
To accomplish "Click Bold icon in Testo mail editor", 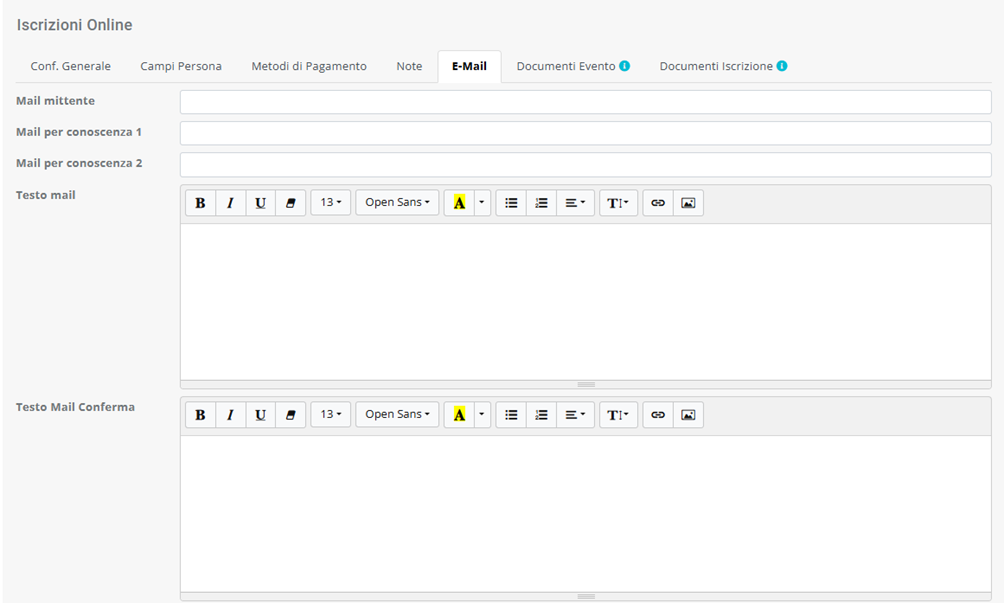I will pos(200,203).
